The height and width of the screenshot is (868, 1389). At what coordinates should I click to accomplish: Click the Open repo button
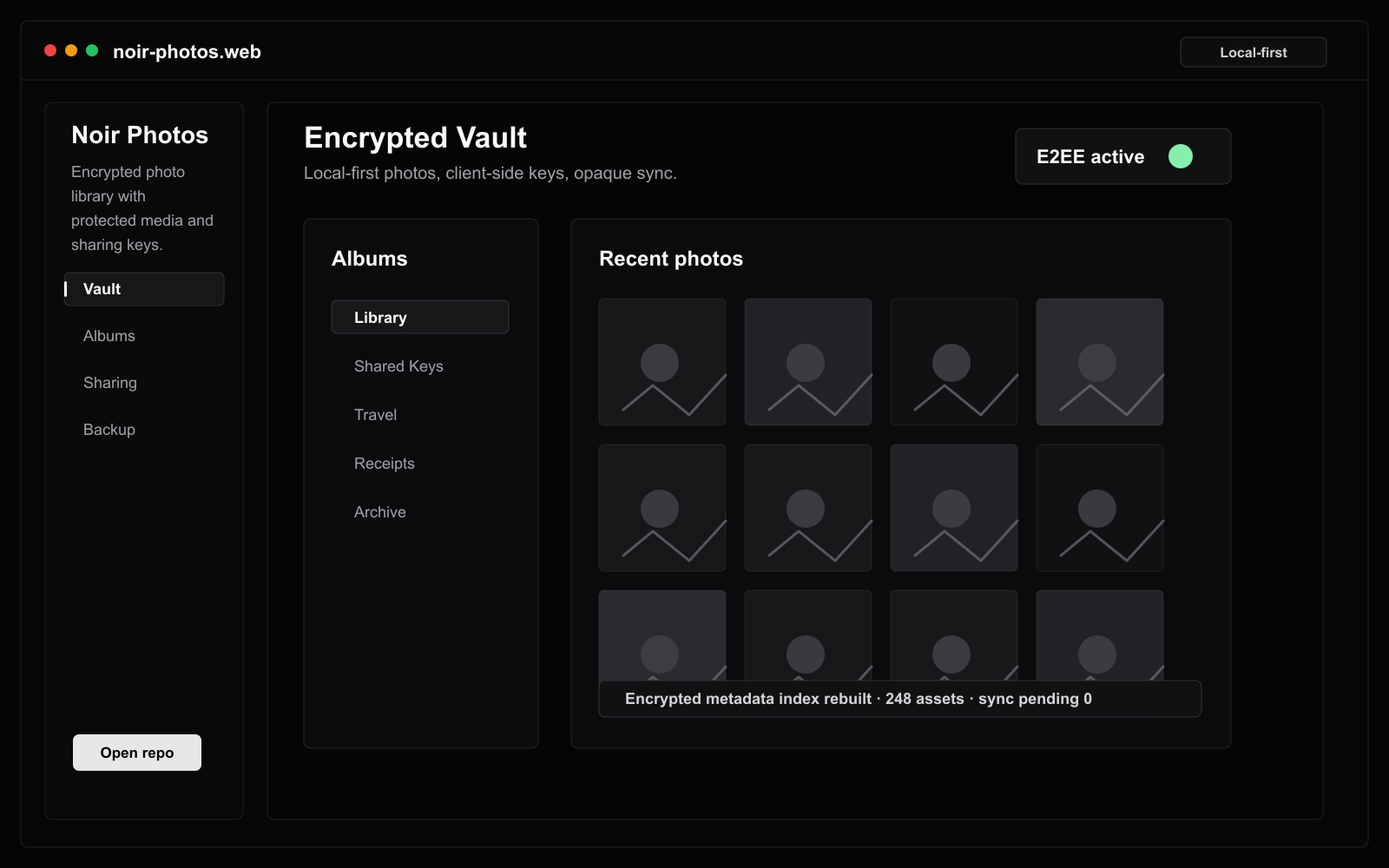point(137,753)
